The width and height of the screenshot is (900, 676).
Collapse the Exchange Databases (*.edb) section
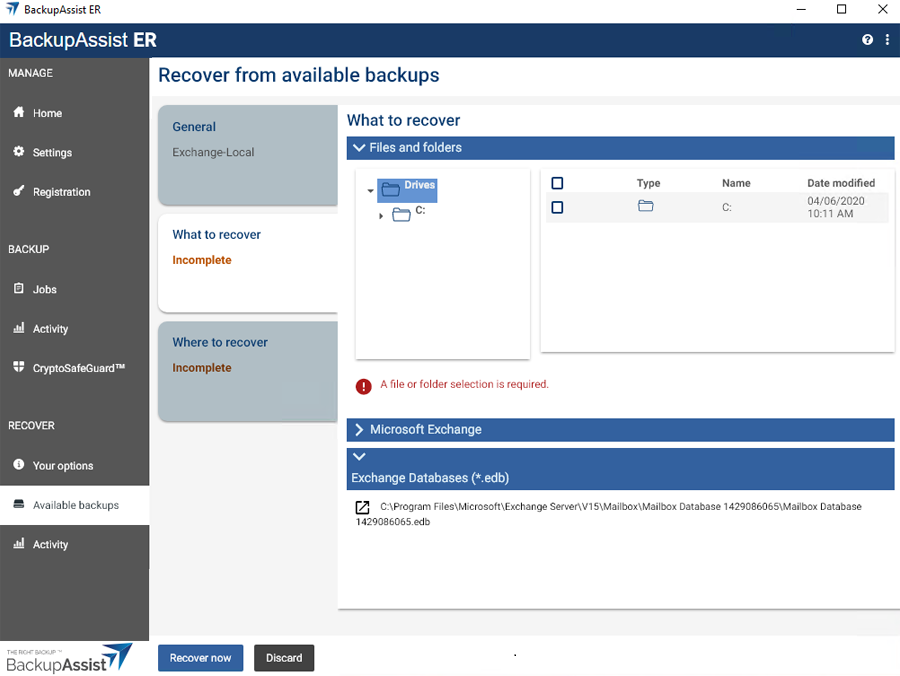click(x=620, y=469)
